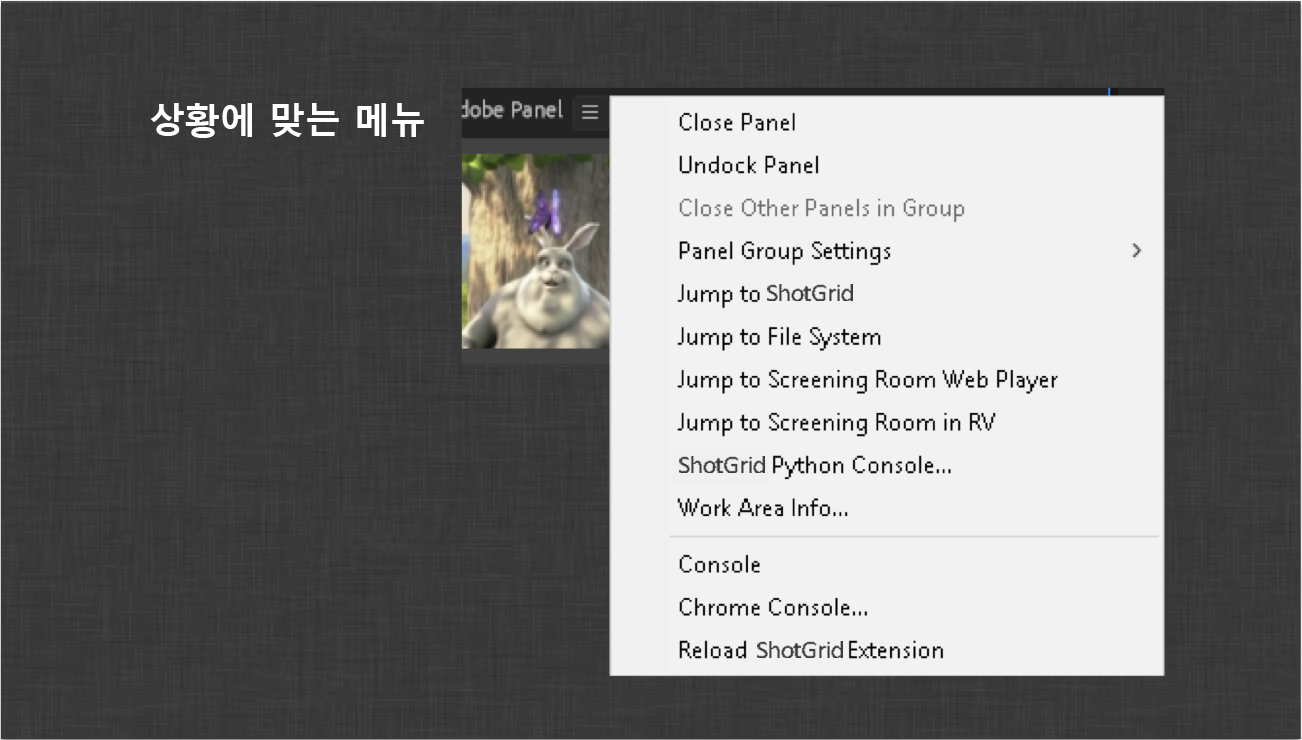This screenshot has width=1302, height=740.
Task: Click the bunny thumbnail in the panel
Action: 535,251
